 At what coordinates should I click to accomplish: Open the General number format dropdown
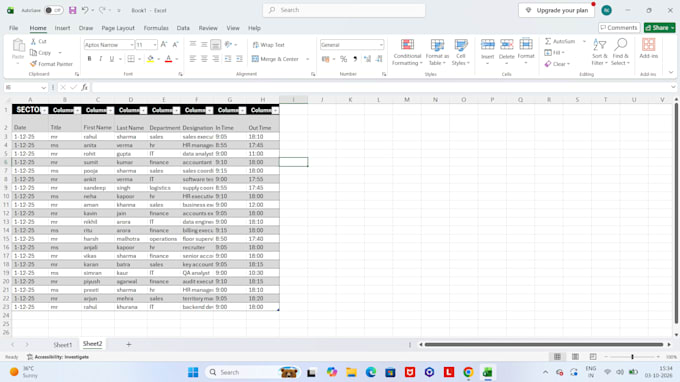[381, 45]
